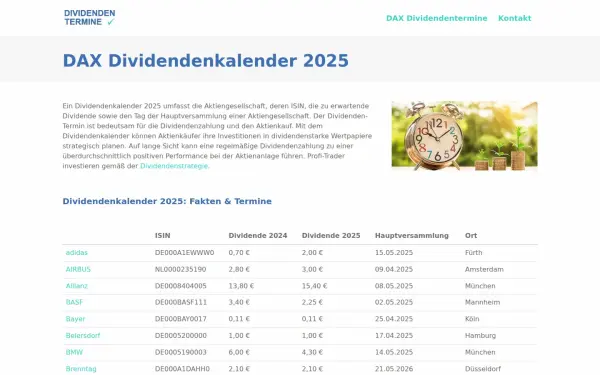
Task: Click the 3,40 € dividend value for BASF
Action: click(239, 302)
